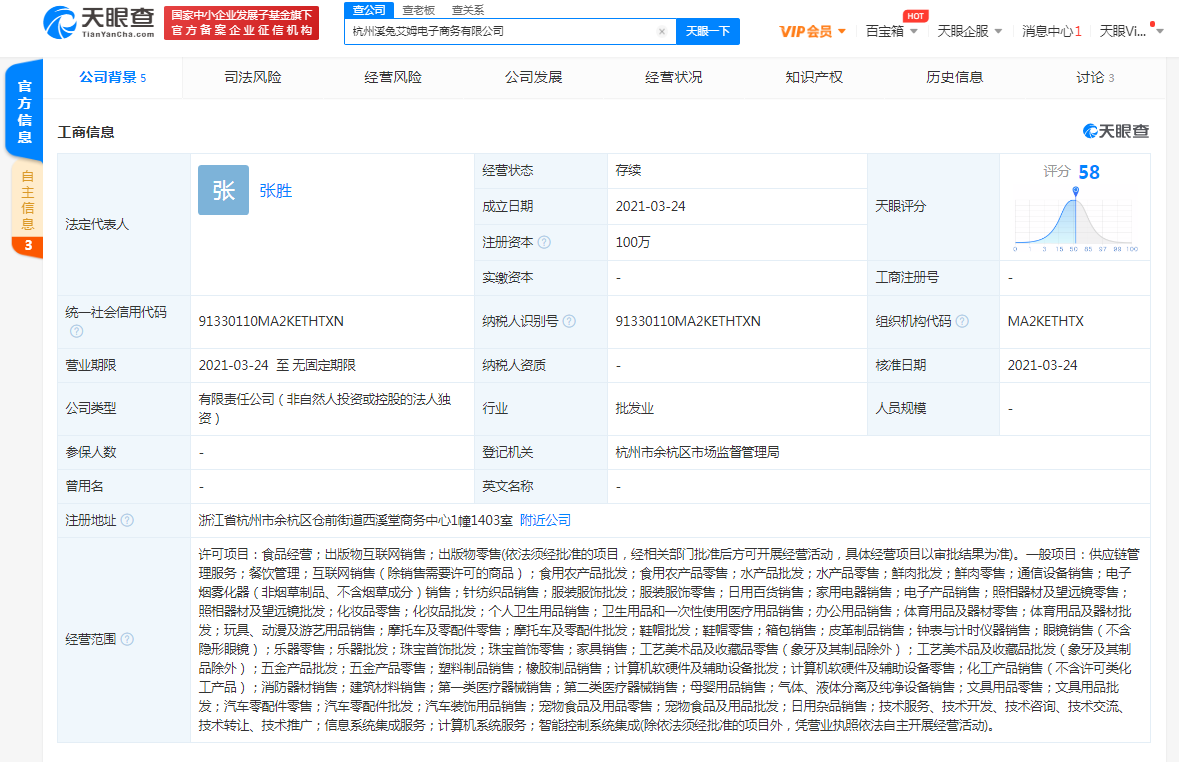Open the 附近公司 link

tap(545, 520)
